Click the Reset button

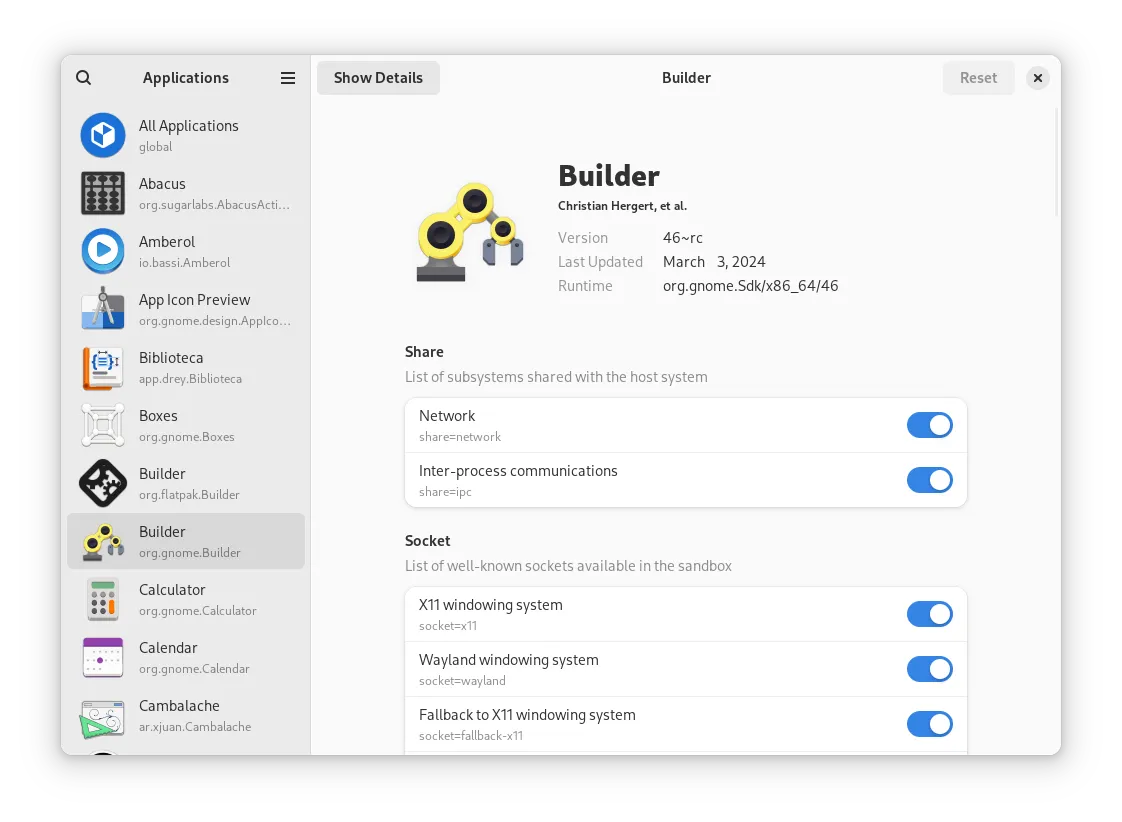coord(978,78)
